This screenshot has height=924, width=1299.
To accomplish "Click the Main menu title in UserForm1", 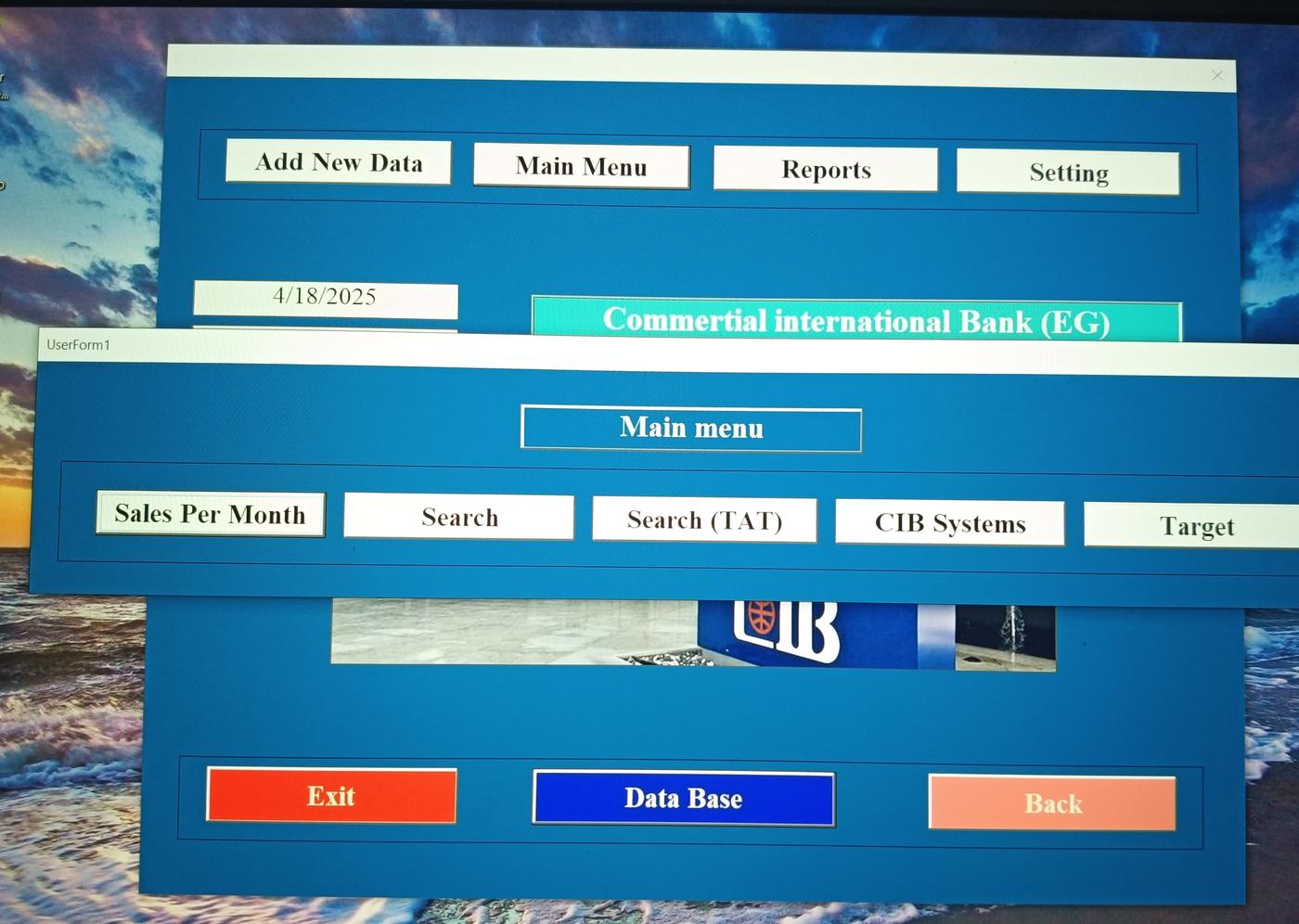I will coord(691,428).
